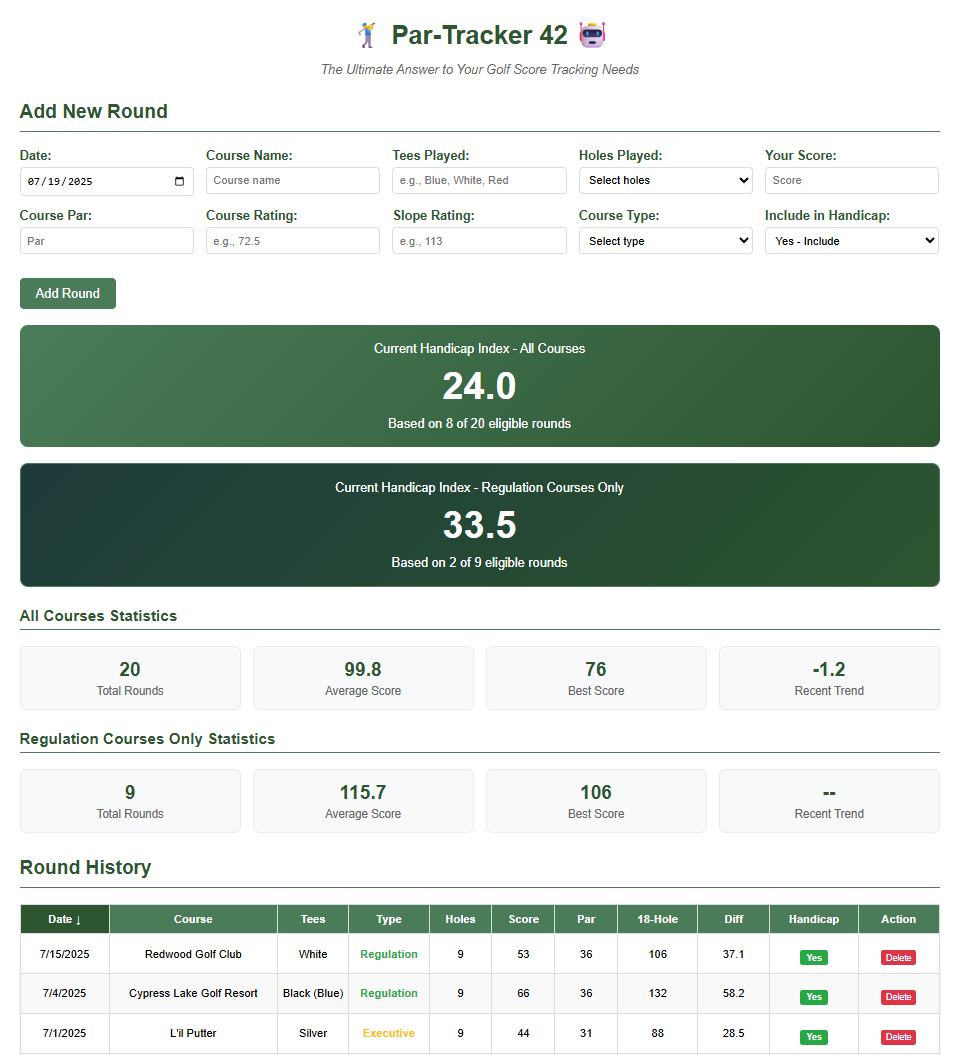Delete the Redwood Golf Club round
Viewport: 958px width, 1055px height.
(898, 957)
